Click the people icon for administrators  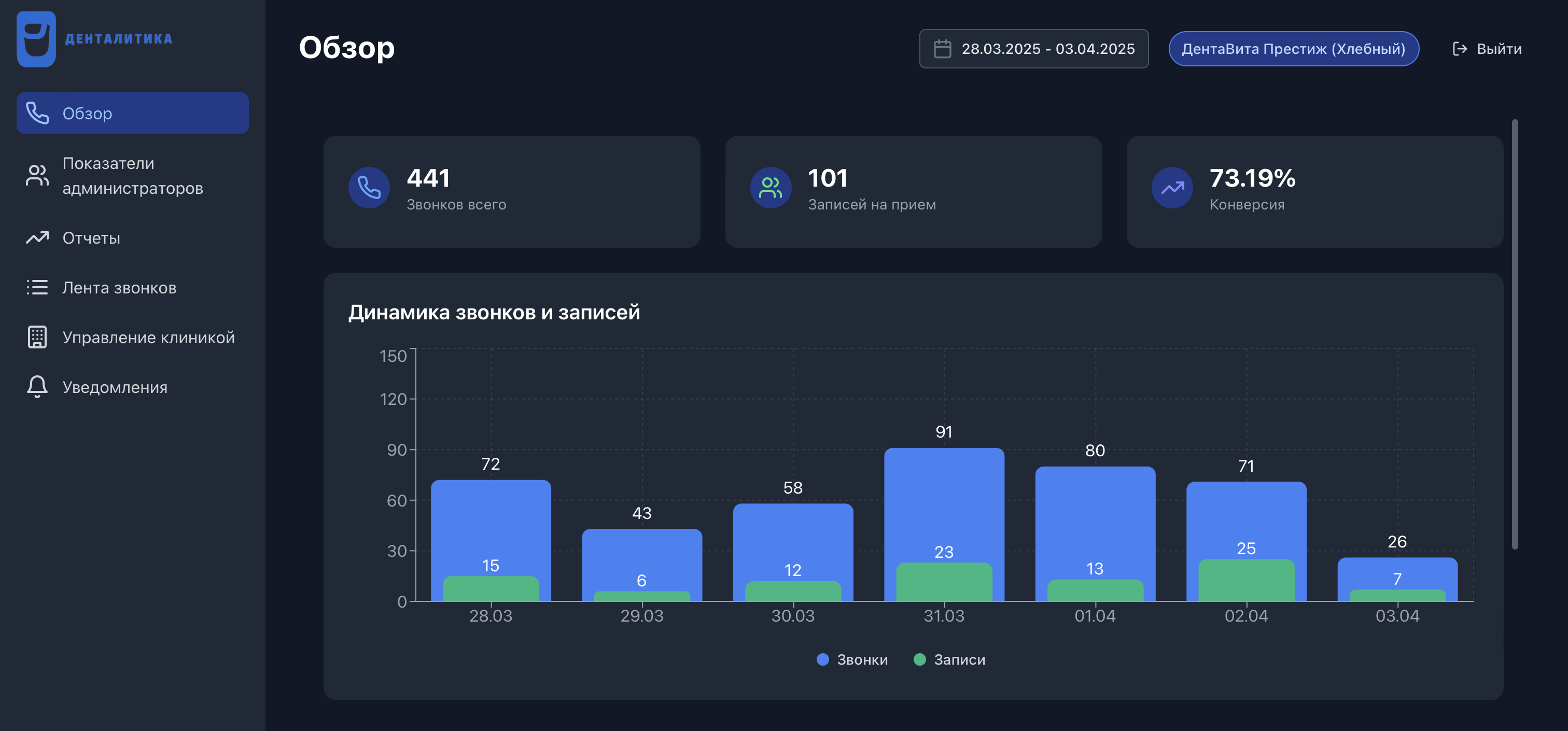tap(37, 176)
